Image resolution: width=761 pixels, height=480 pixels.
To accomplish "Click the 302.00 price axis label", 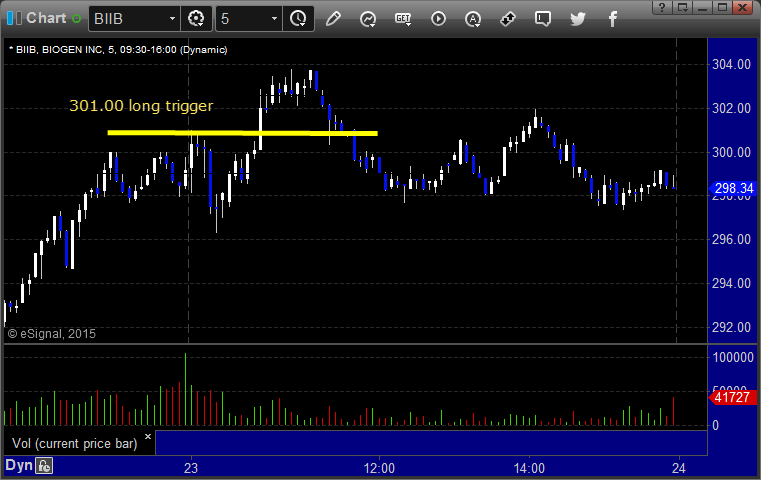I will (731, 108).
